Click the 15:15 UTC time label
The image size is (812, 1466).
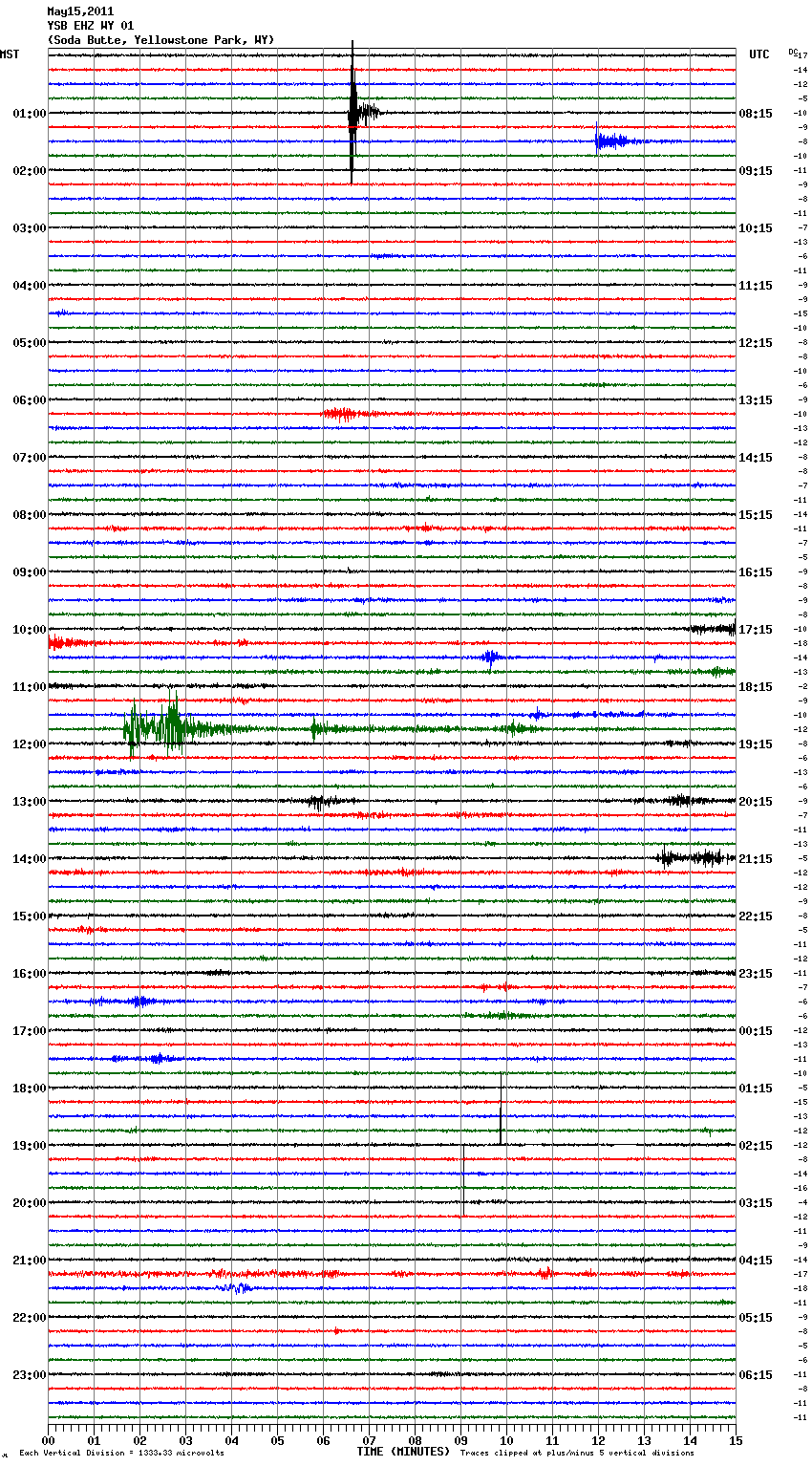[x=756, y=515]
